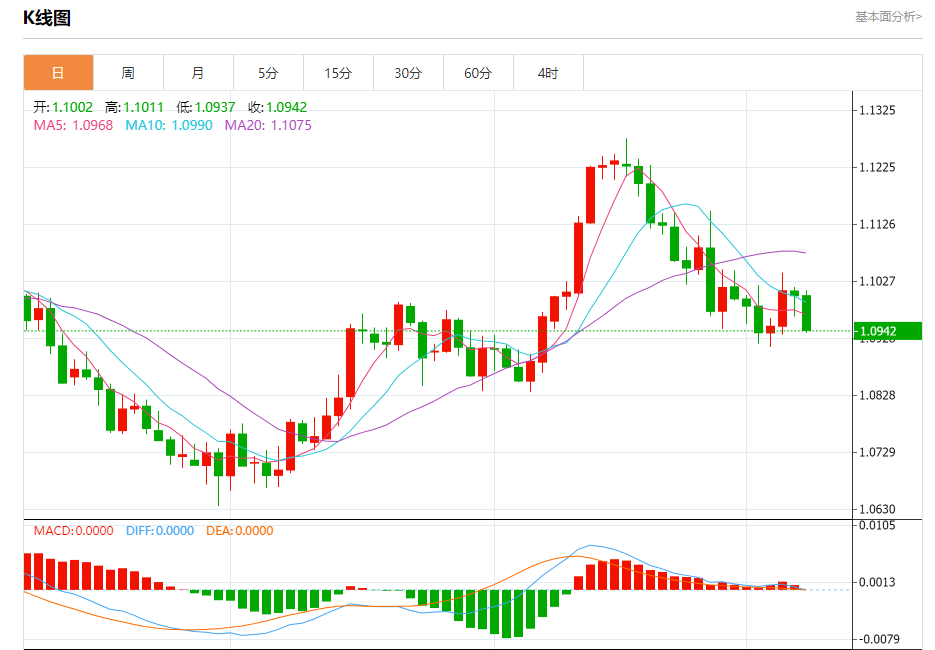
Task: Click the 1.1126 price axis label
Action: (x=877, y=224)
